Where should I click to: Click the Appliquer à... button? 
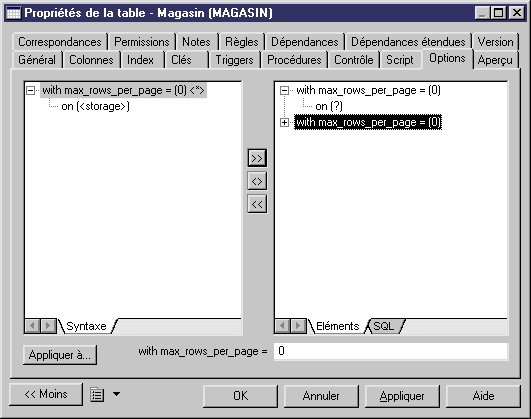60,355
